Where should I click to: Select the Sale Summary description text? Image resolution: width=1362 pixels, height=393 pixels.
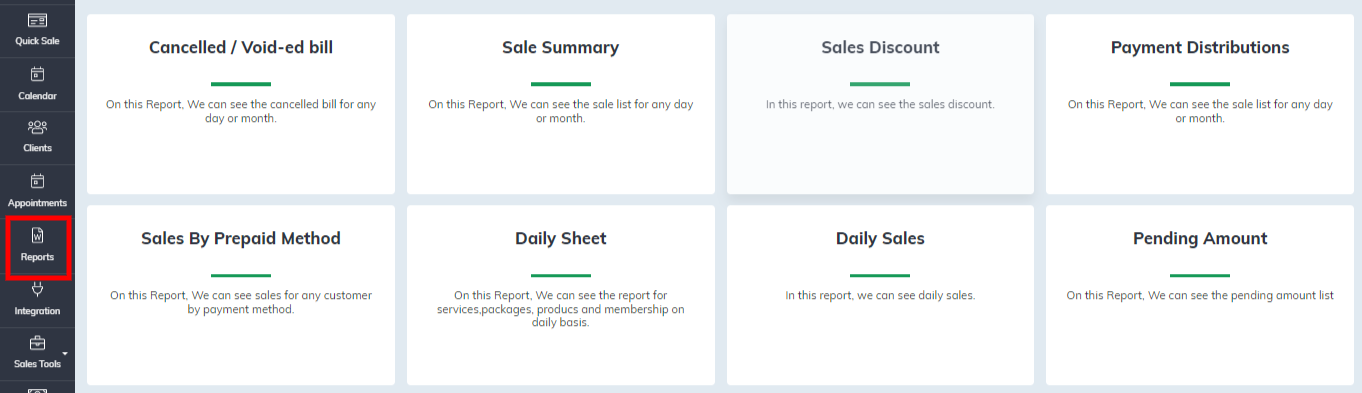tap(560, 111)
